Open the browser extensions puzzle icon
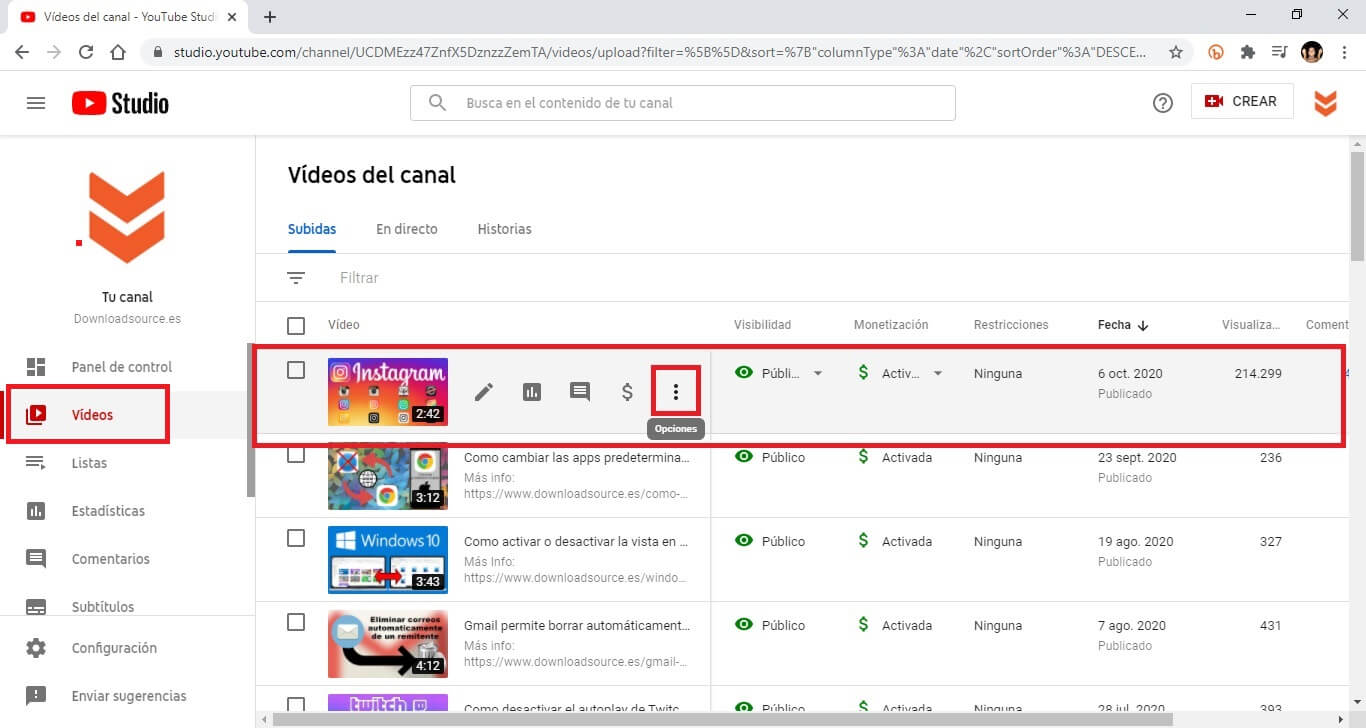 pos(1248,52)
